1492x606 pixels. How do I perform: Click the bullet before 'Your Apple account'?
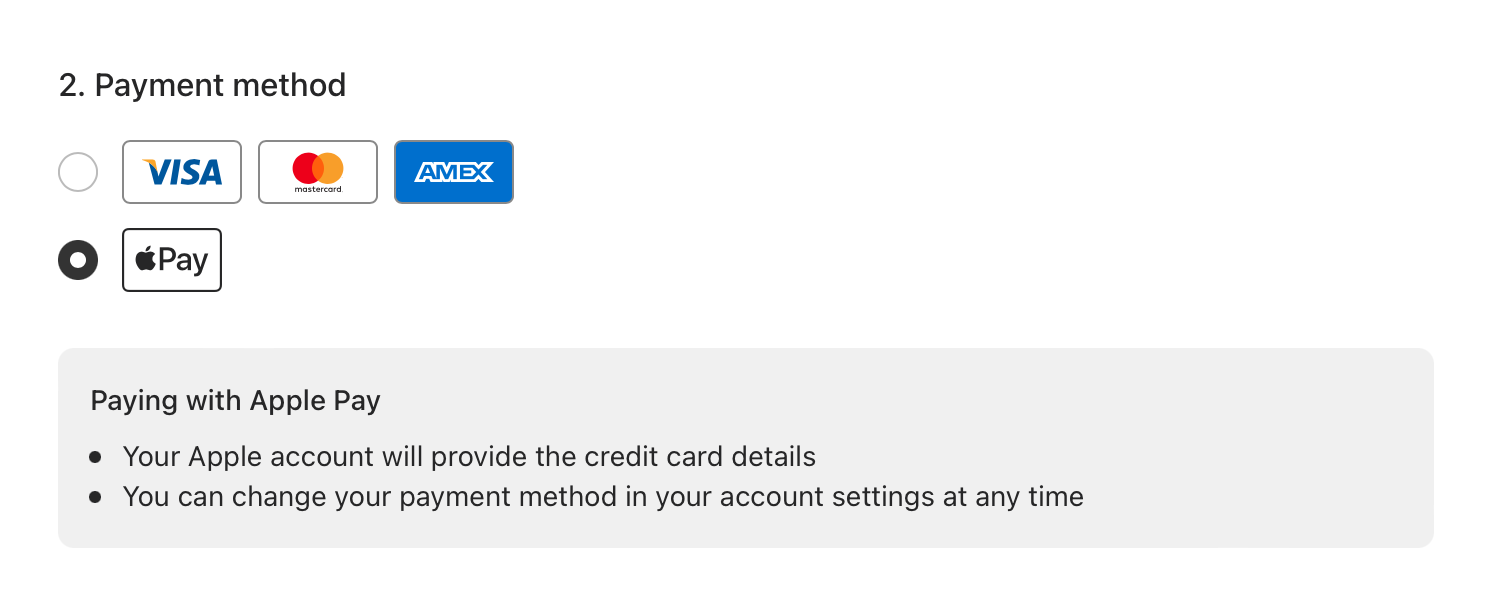(x=95, y=457)
